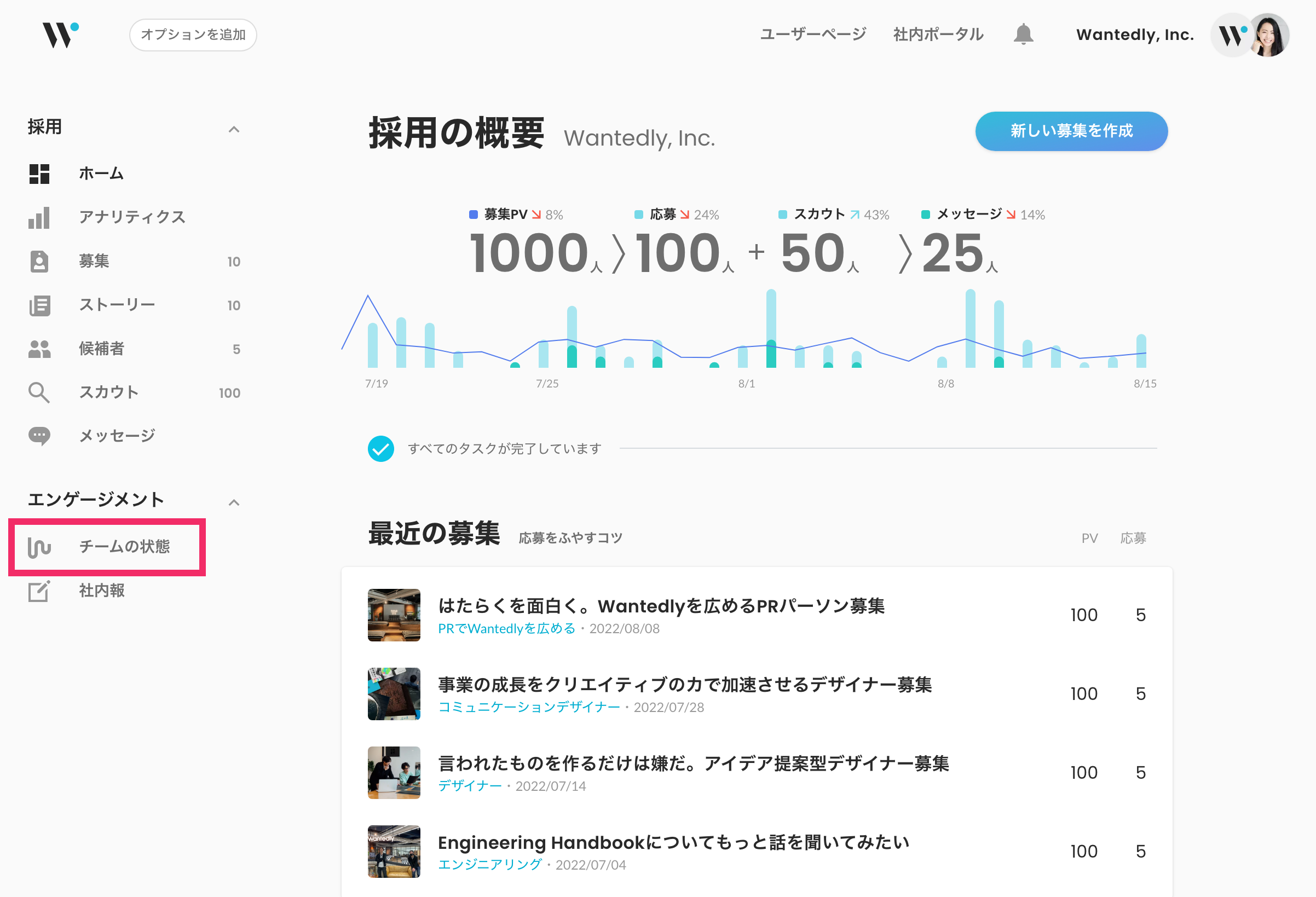Click the スカウト magnifier icon
Screen dimensions: 1316x897
tap(39, 392)
